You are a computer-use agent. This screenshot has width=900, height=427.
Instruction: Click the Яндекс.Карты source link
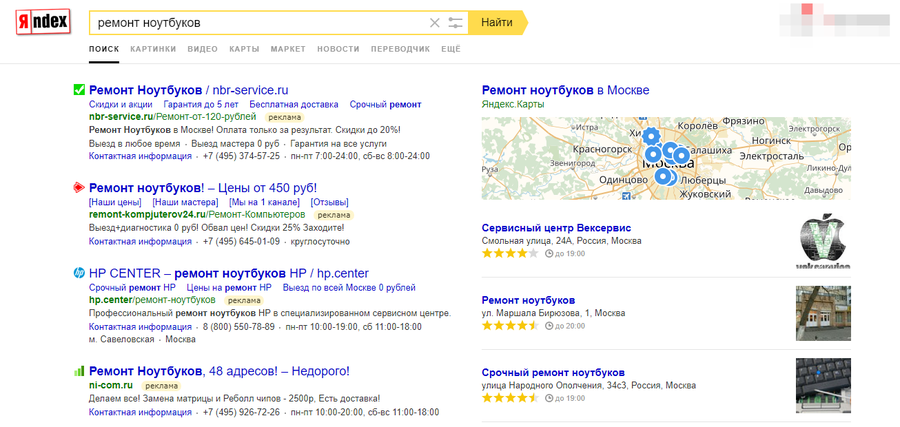(x=513, y=105)
